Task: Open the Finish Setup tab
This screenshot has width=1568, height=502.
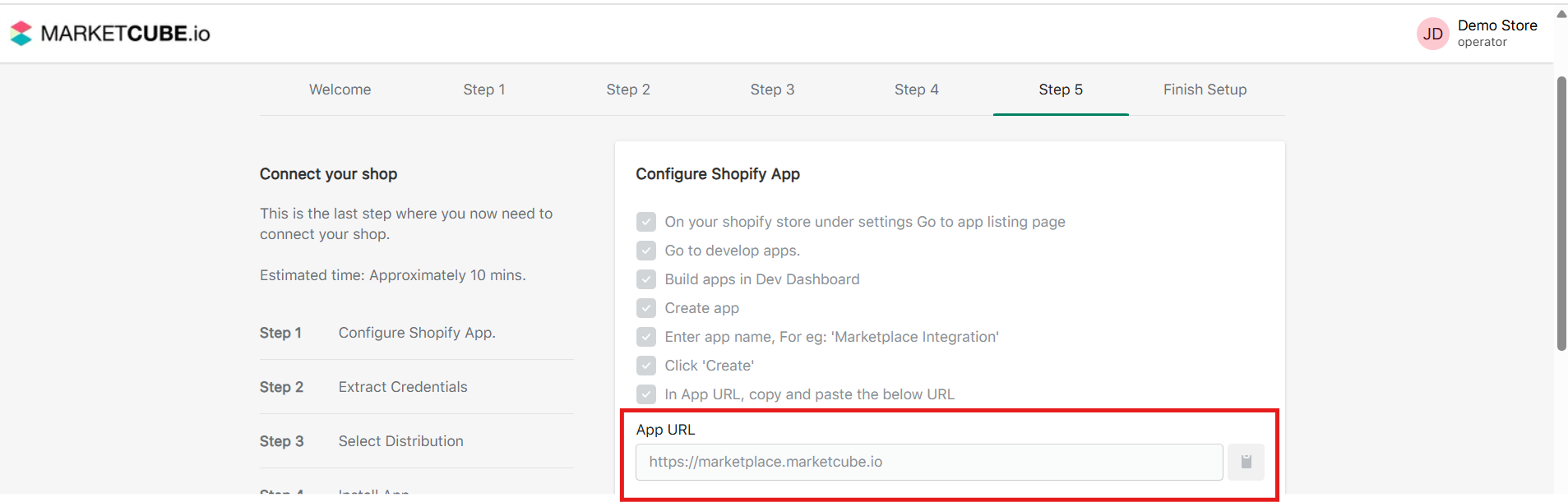Action: [1205, 90]
